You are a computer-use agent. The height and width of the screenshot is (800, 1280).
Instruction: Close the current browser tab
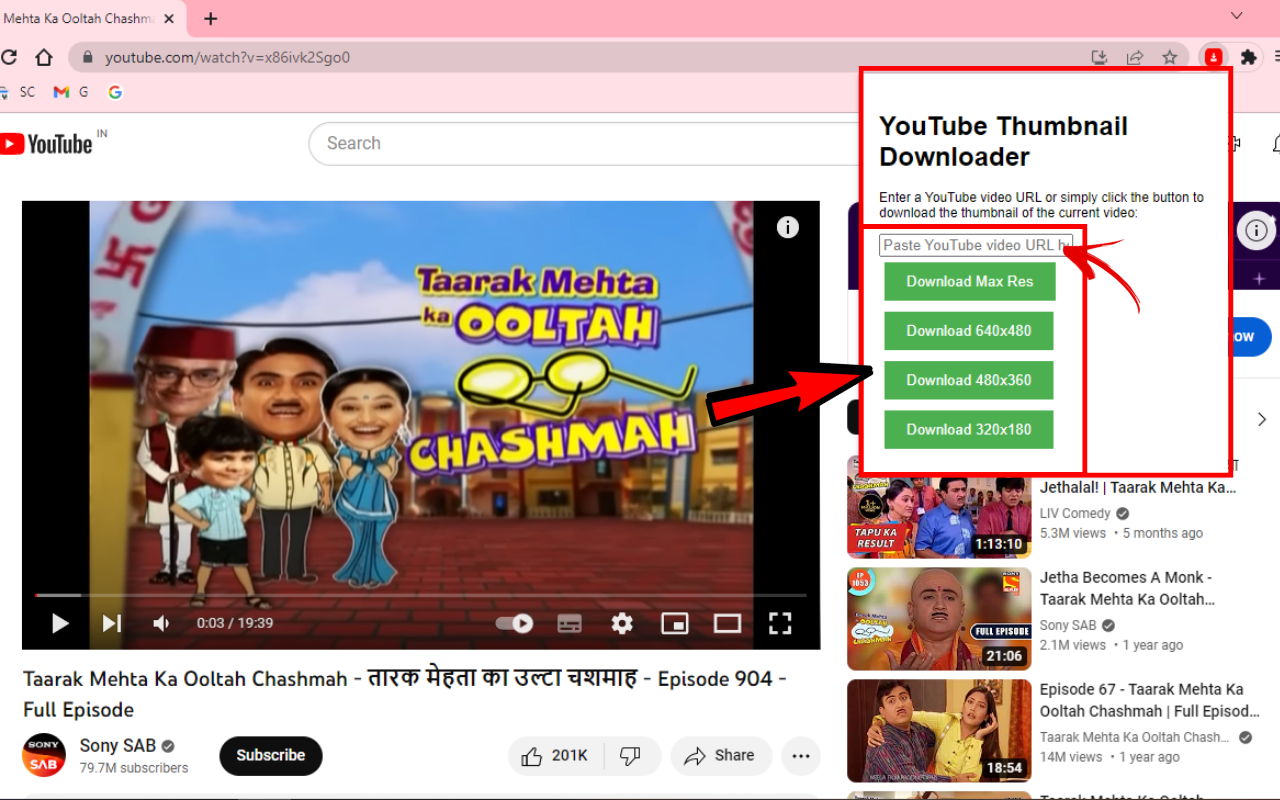pyautogui.click(x=169, y=18)
